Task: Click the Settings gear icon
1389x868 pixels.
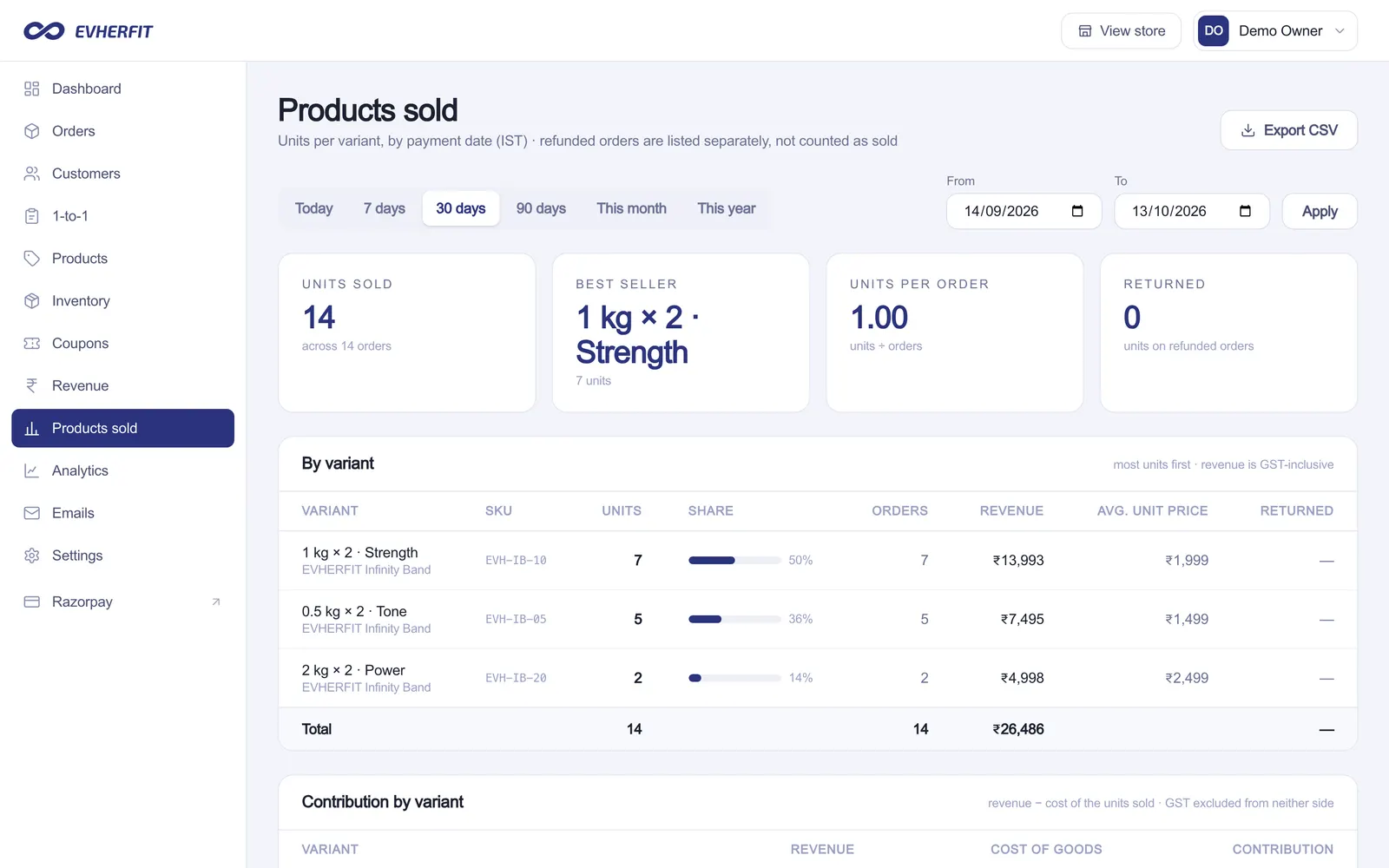Action: tap(32, 556)
